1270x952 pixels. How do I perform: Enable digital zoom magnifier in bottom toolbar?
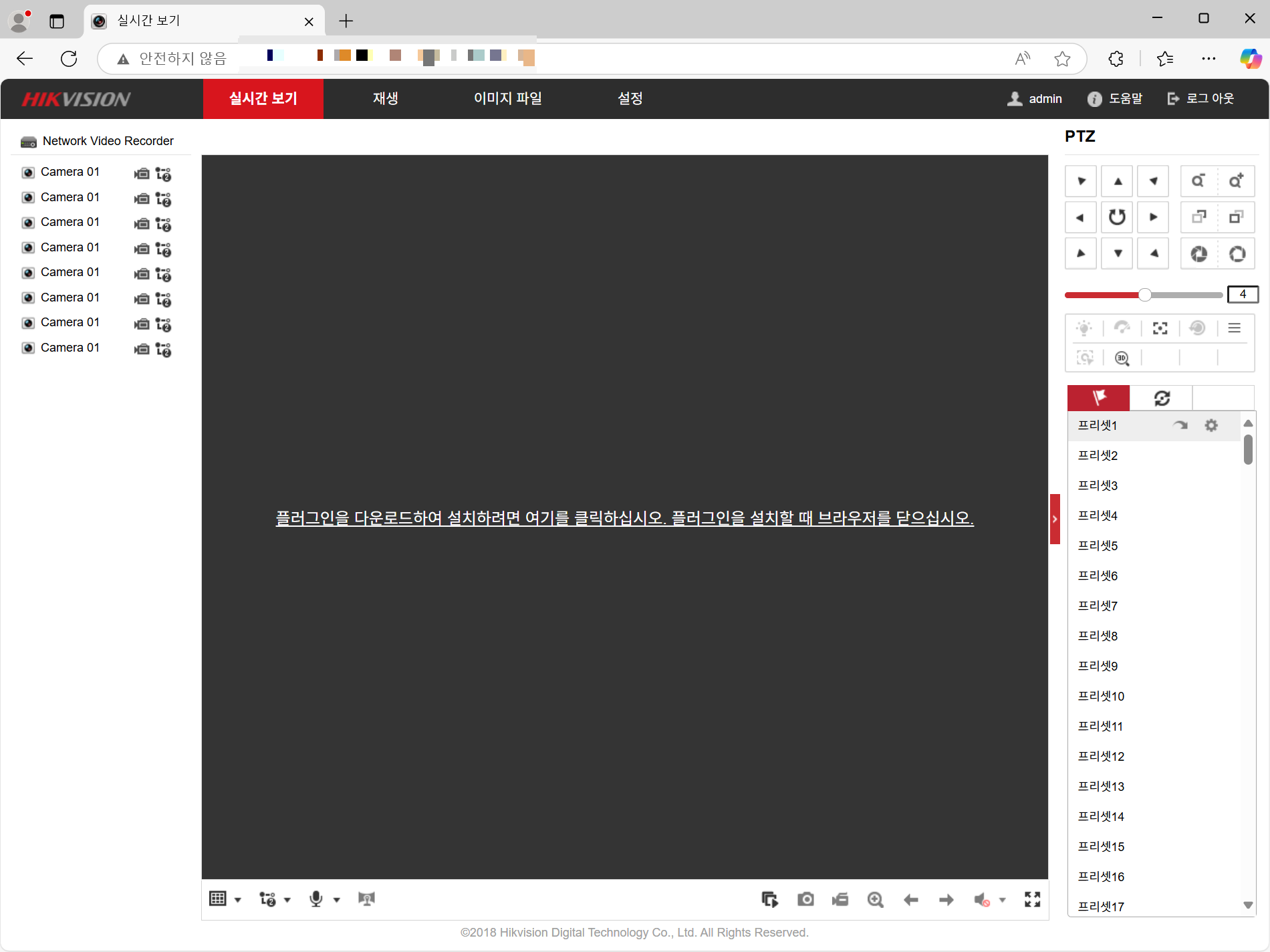876,900
